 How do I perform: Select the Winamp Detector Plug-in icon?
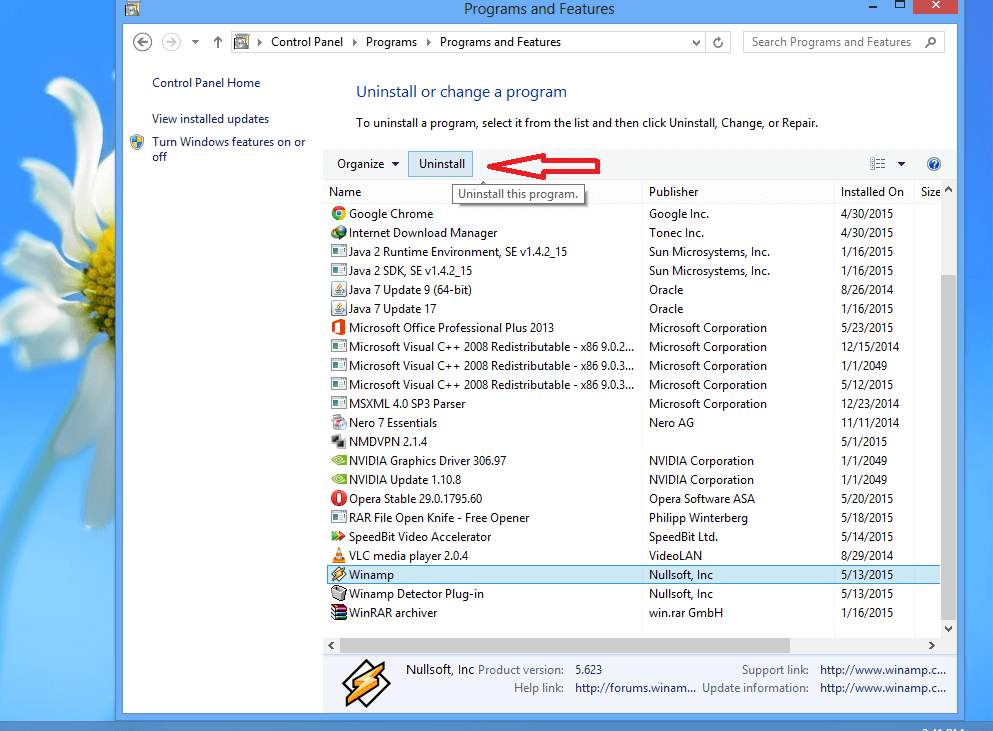tap(339, 594)
